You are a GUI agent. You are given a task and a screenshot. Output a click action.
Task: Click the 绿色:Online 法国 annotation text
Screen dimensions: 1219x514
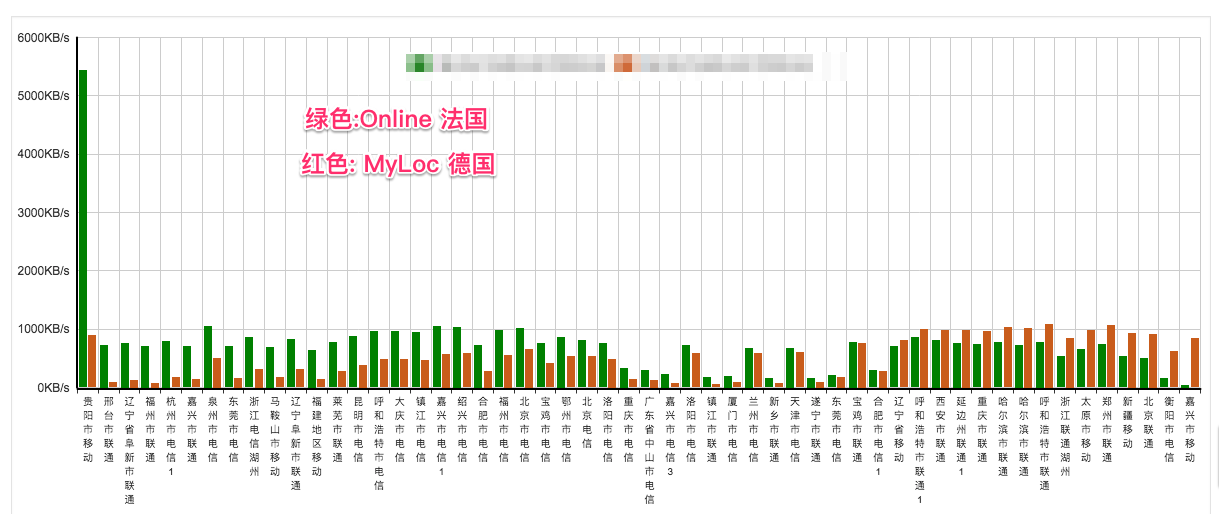coord(396,120)
